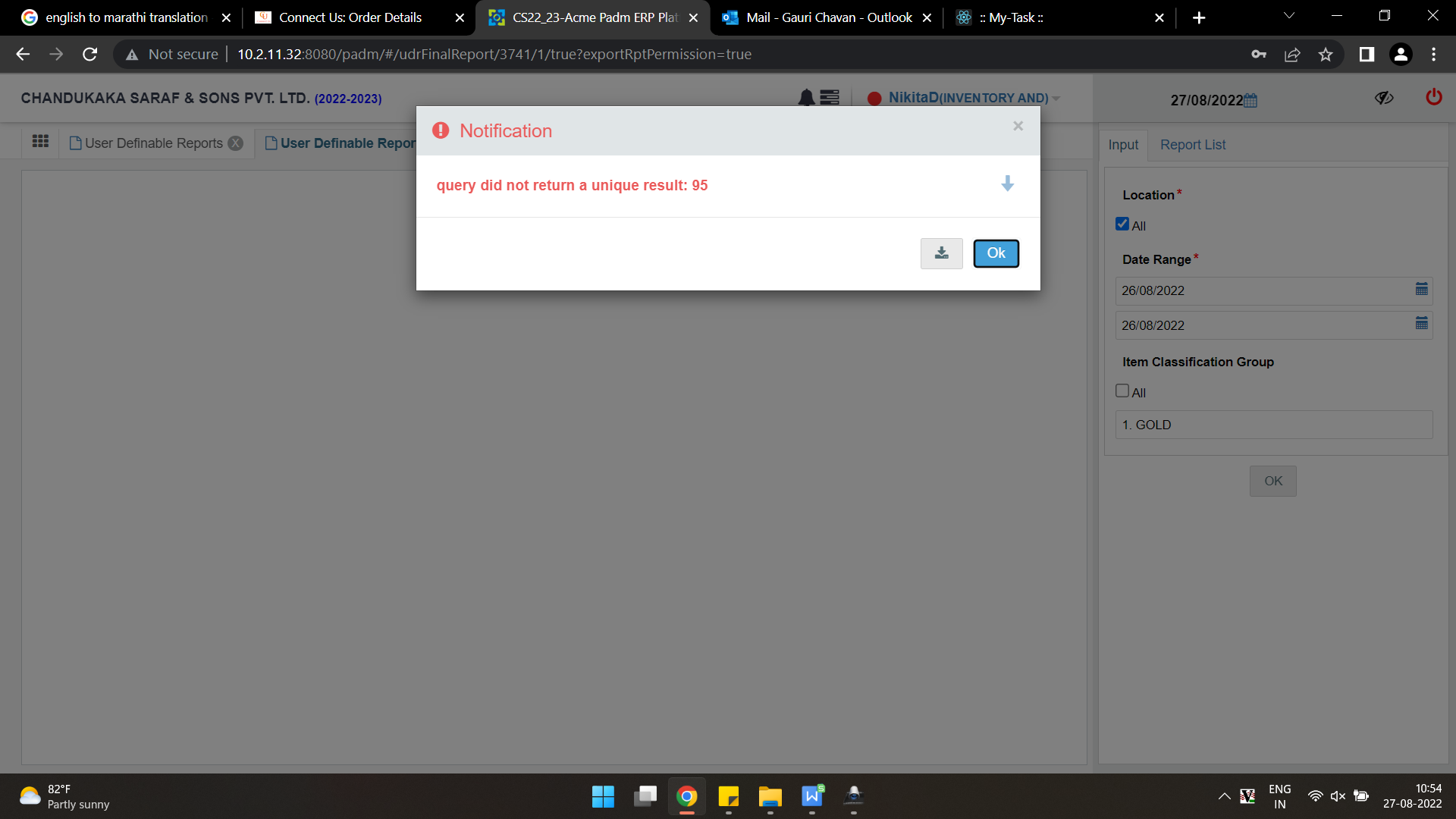The width and height of the screenshot is (1456, 819).
Task: Open Sticky Notes from taskbar
Action: tap(729, 796)
